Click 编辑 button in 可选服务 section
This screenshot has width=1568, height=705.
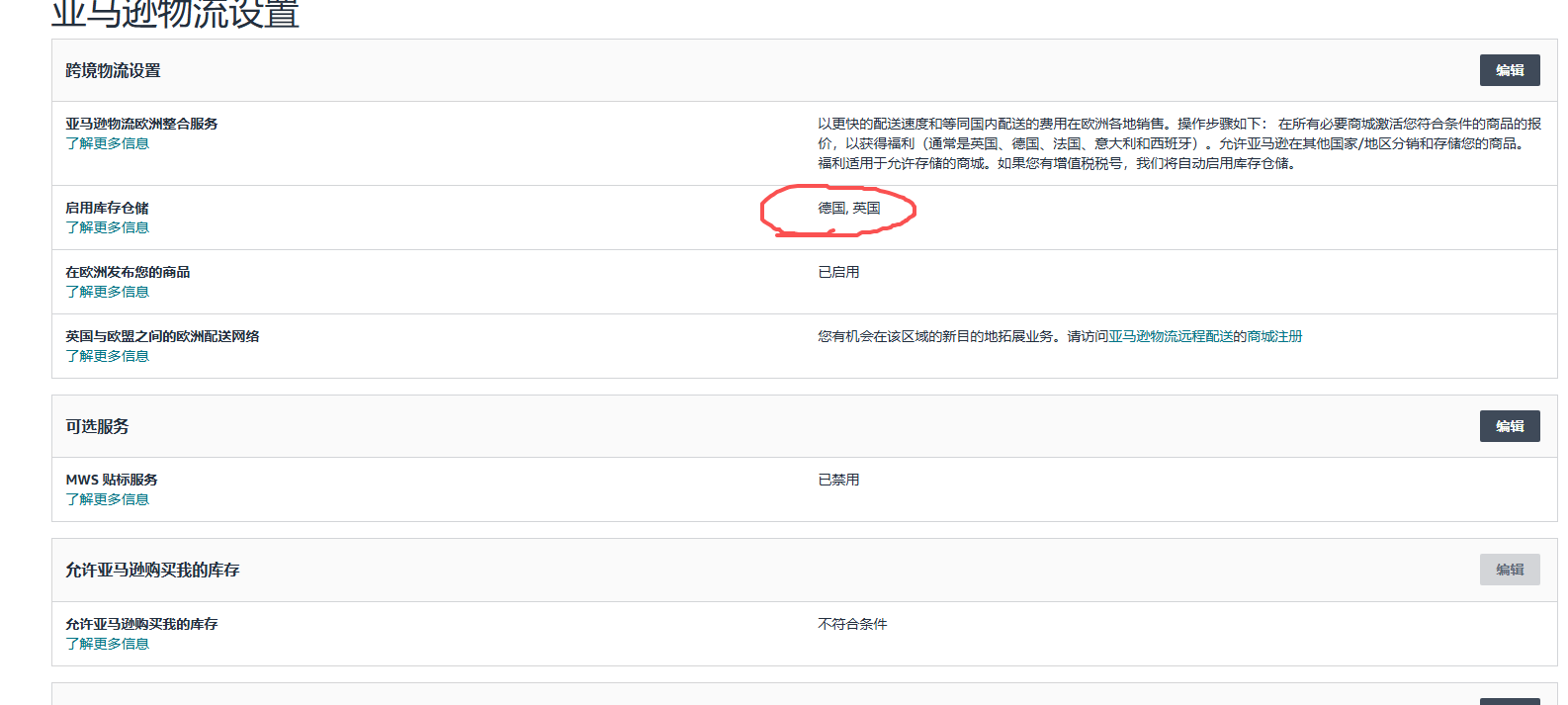(1509, 426)
